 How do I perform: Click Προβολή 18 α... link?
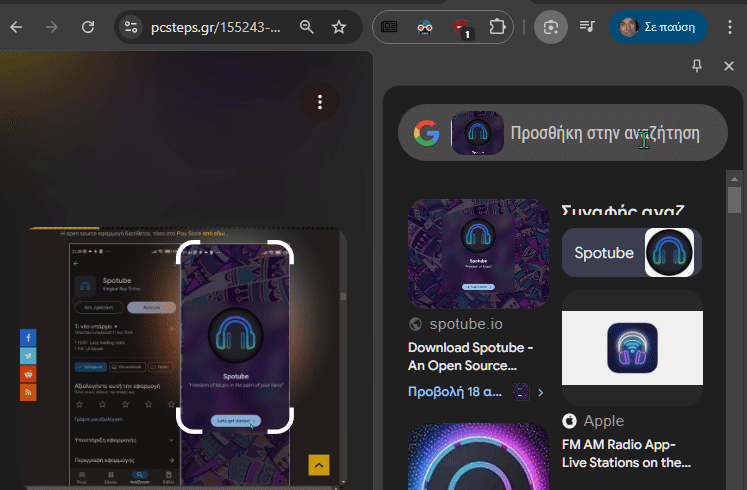point(454,392)
